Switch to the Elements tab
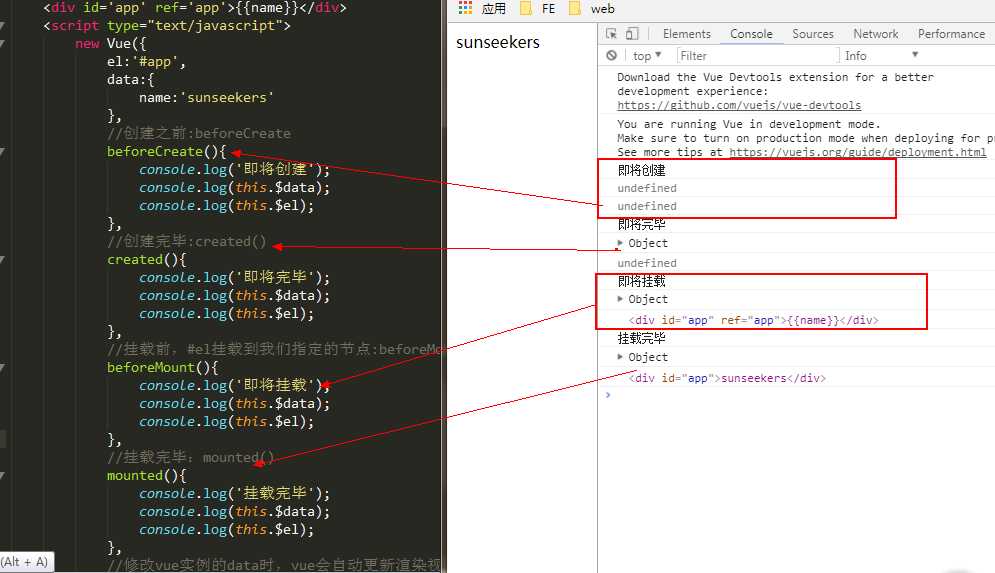The height and width of the screenshot is (573, 995). click(687, 34)
